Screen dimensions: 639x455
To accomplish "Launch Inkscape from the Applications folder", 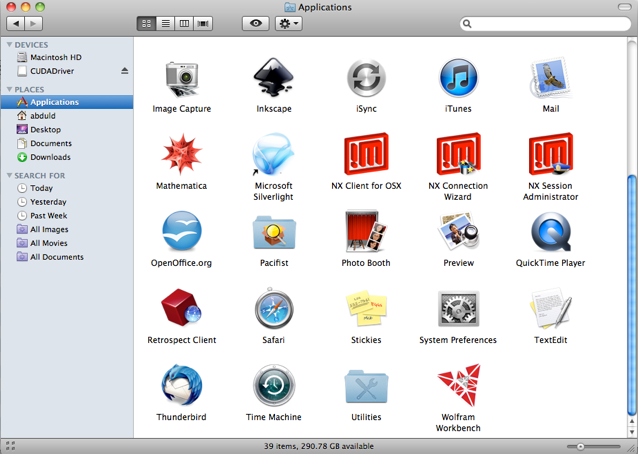I will tap(273, 77).
